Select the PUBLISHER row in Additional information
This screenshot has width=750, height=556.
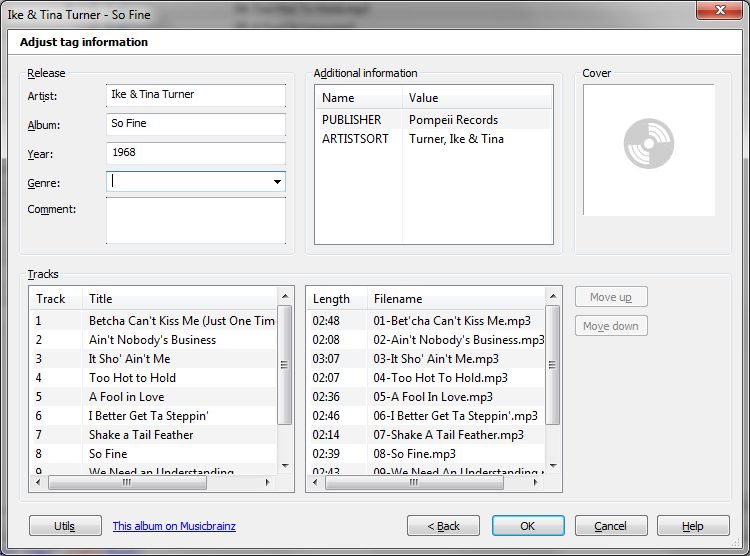(x=433, y=120)
